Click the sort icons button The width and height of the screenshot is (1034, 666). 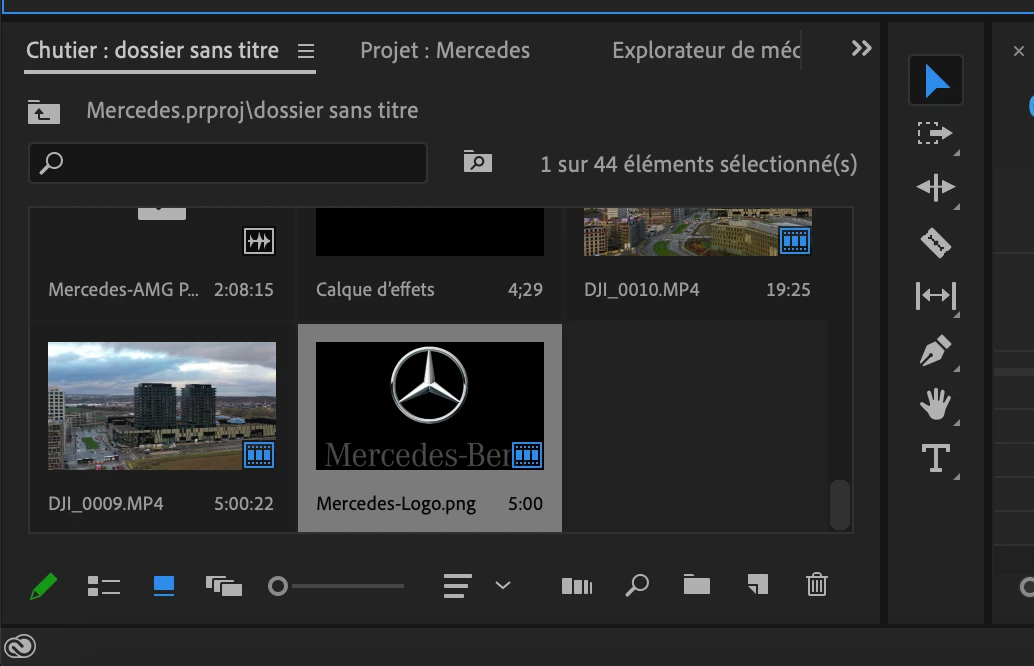457,586
